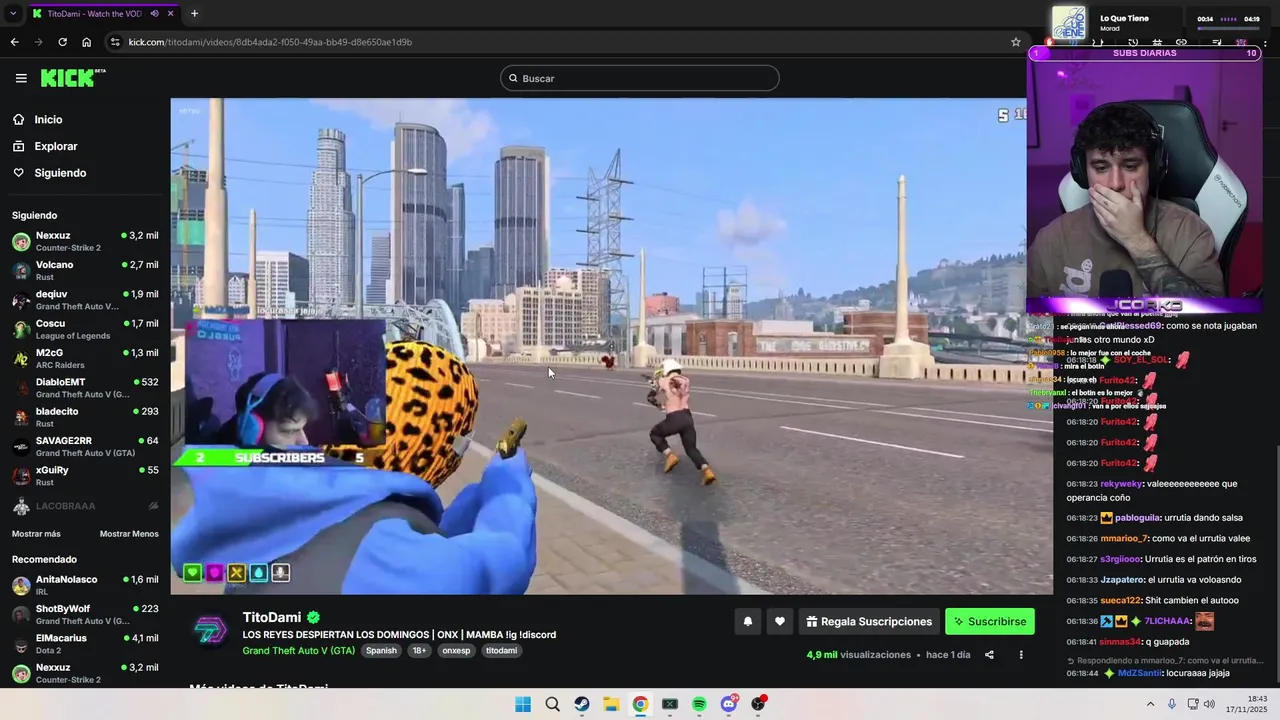Open ElMacarius Dota 2 recommended channel
Image resolution: width=1280 pixels, height=720 pixels.
(85, 644)
